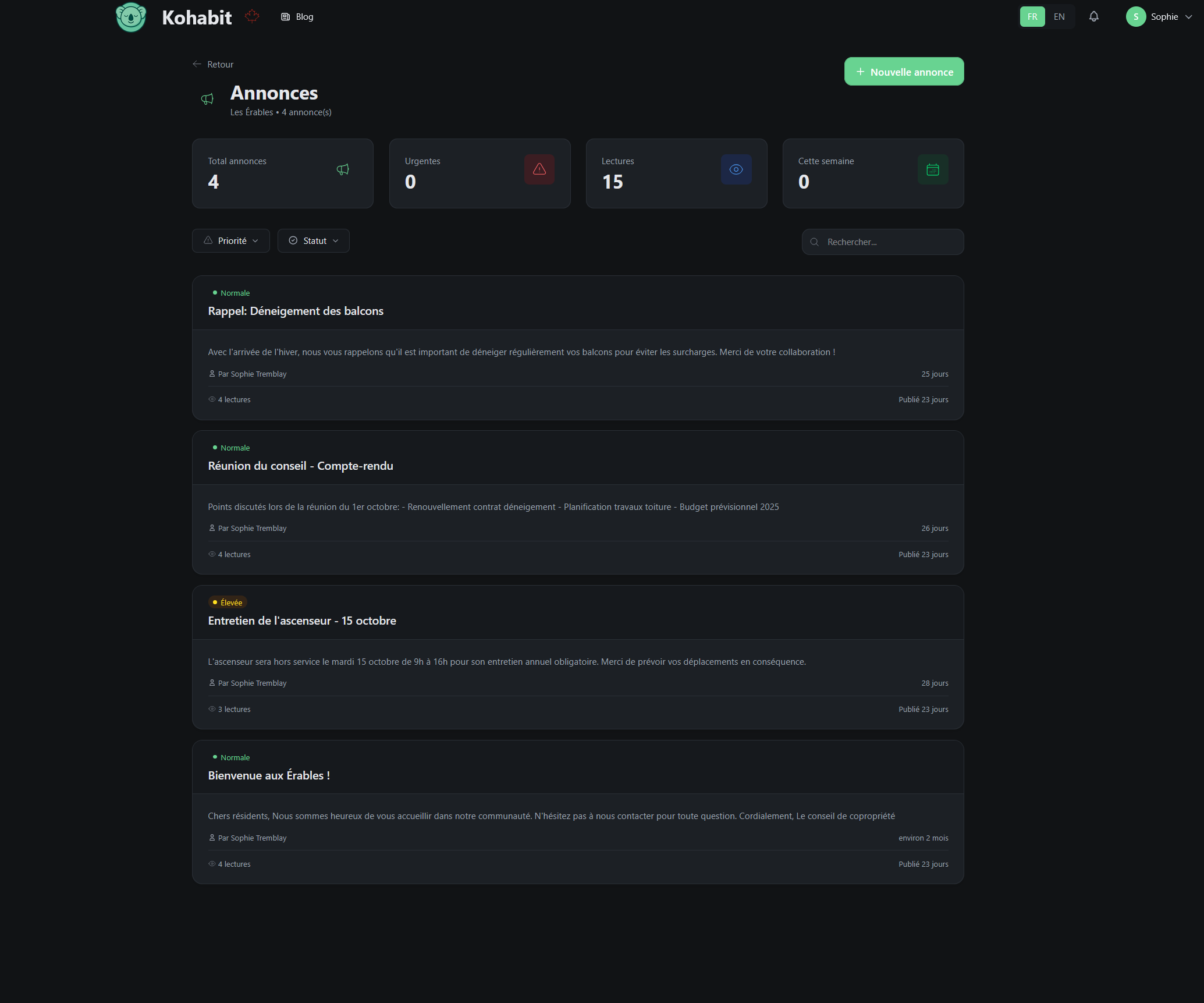Open the notifications bell
Image resolution: width=1204 pixels, height=1003 pixels.
pos(1093,17)
